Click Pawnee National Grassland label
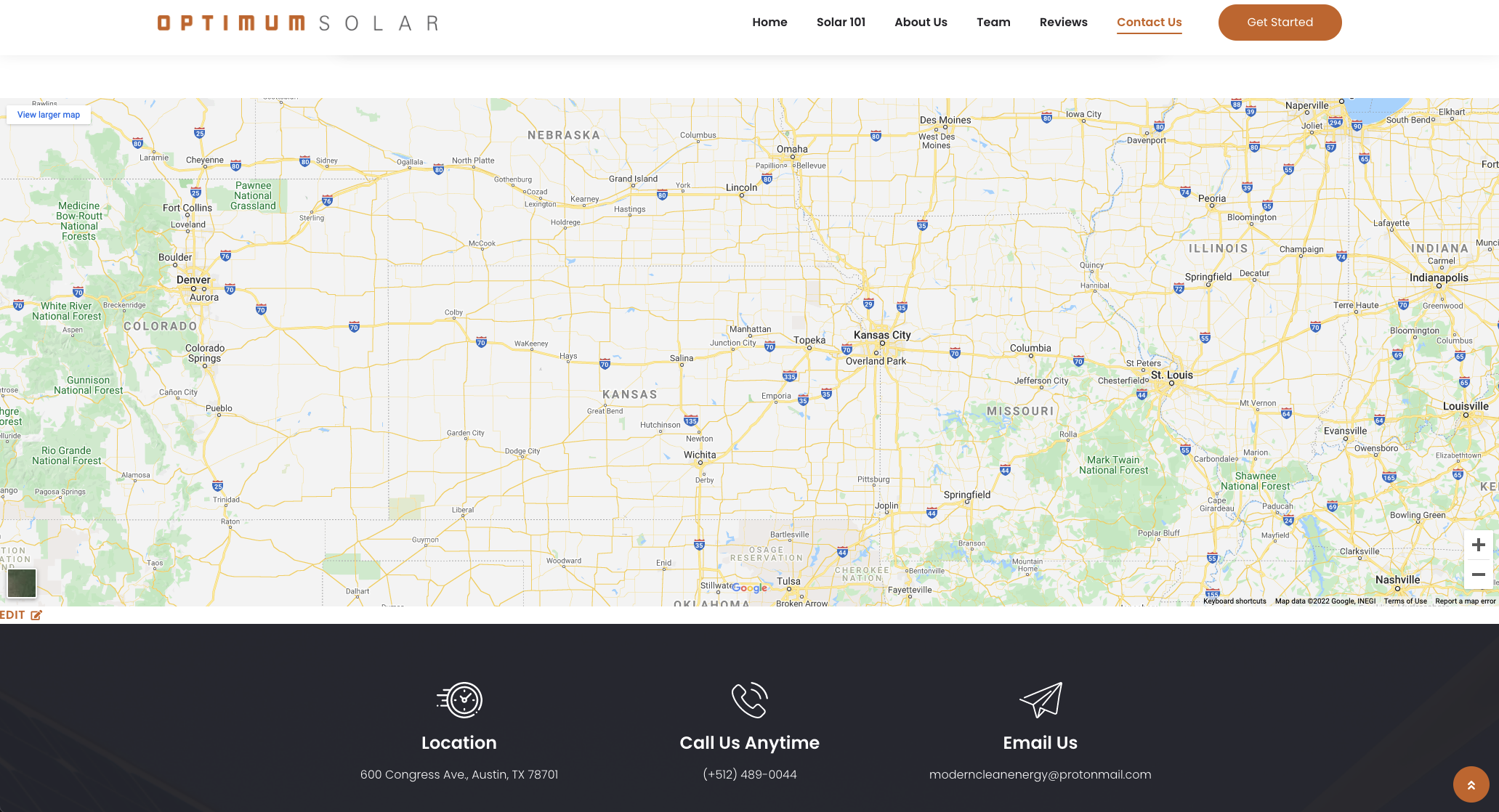Viewport: 1499px width, 812px height. coord(253,196)
